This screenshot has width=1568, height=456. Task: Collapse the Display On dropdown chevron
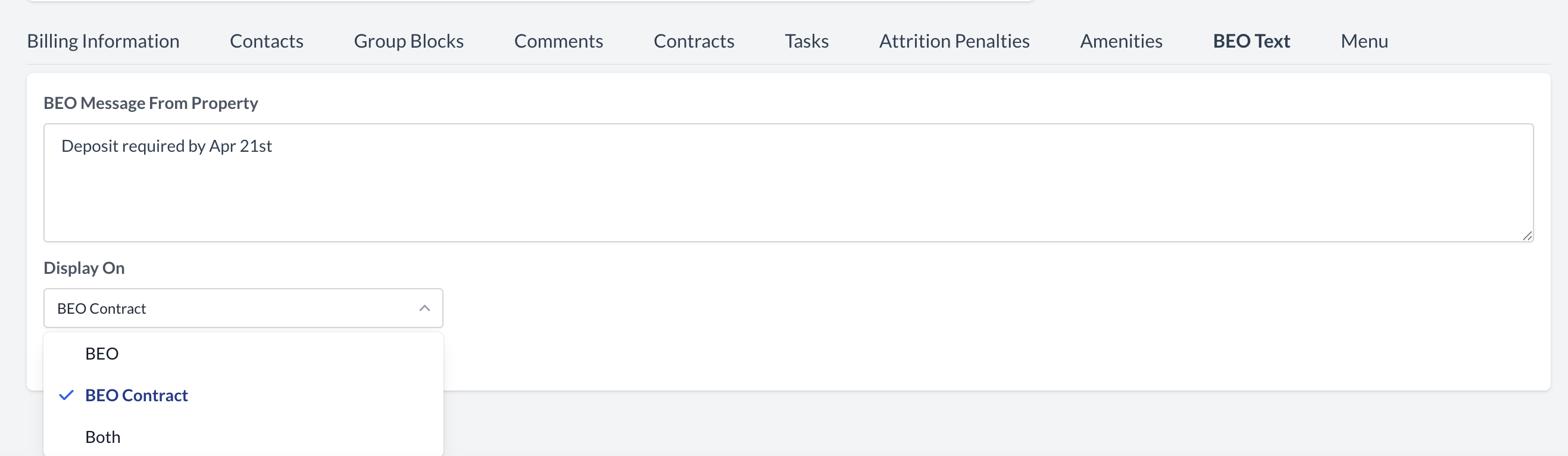(424, 308)
